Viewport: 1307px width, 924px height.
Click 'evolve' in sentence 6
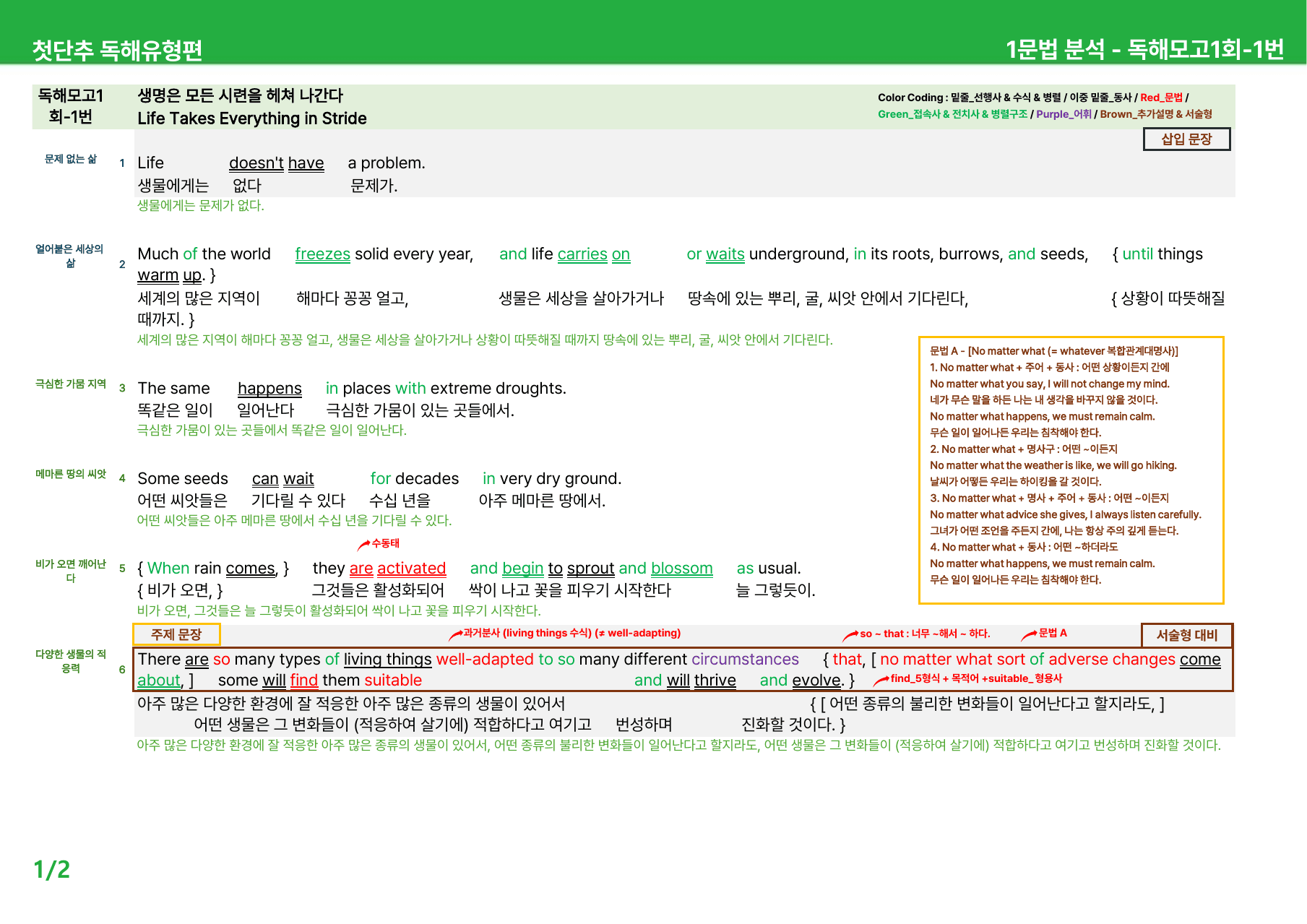[816, 681]
